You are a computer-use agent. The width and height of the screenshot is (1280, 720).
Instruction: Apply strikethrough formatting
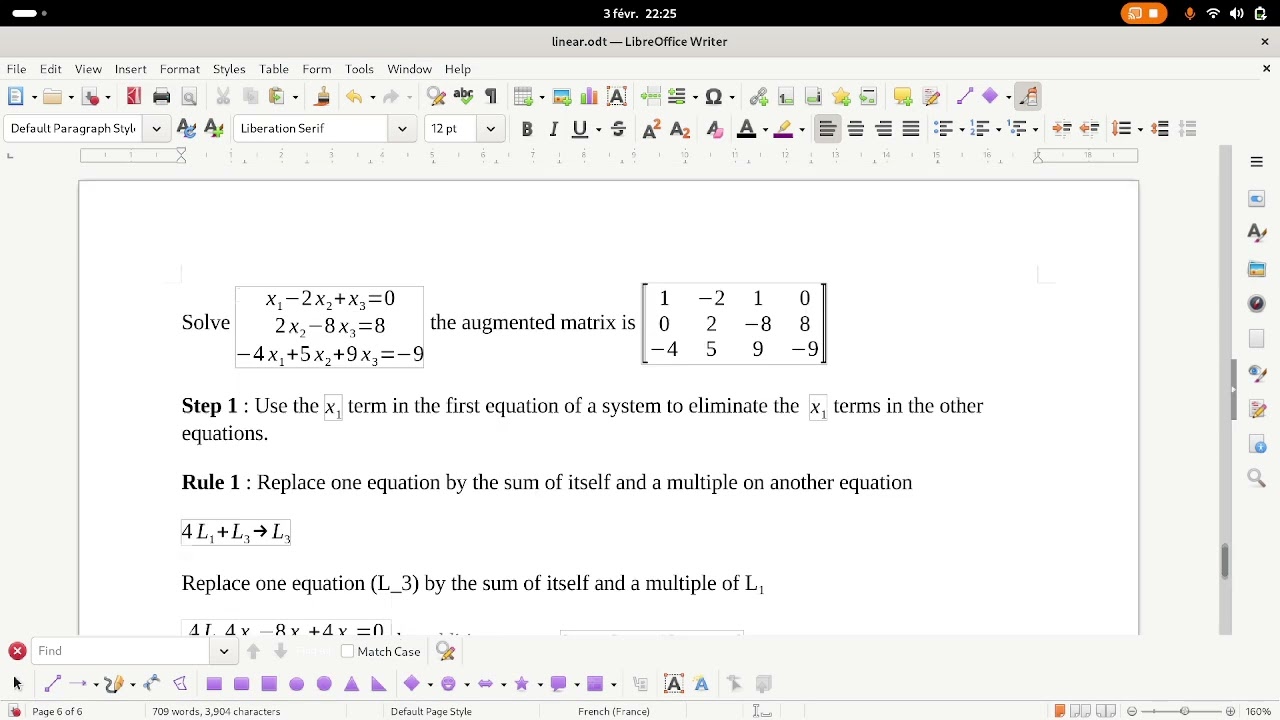click(618, 129)
